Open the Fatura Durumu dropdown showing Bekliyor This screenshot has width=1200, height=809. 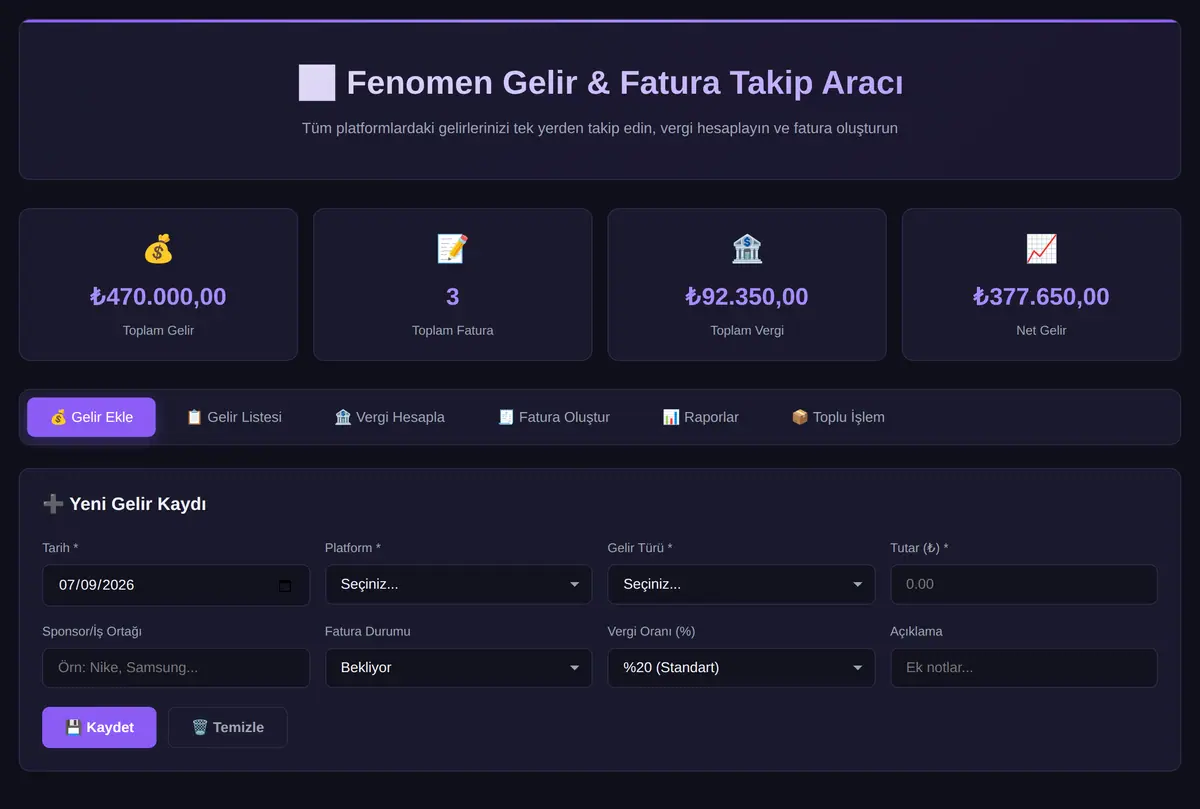pyautogui.click(x=458, y=668)
